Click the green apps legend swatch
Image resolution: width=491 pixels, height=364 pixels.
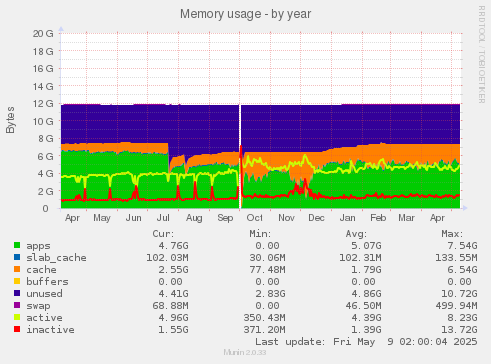pos(17,245)
